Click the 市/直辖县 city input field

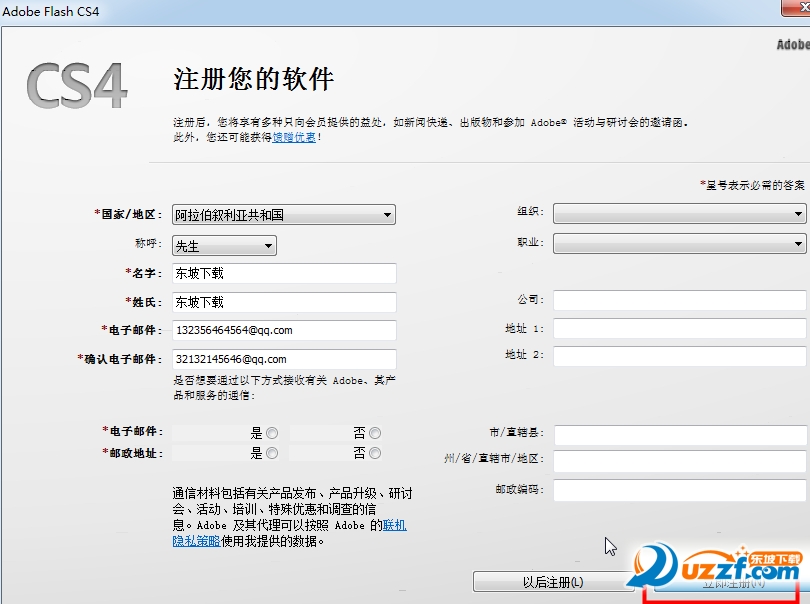(680, 435)
